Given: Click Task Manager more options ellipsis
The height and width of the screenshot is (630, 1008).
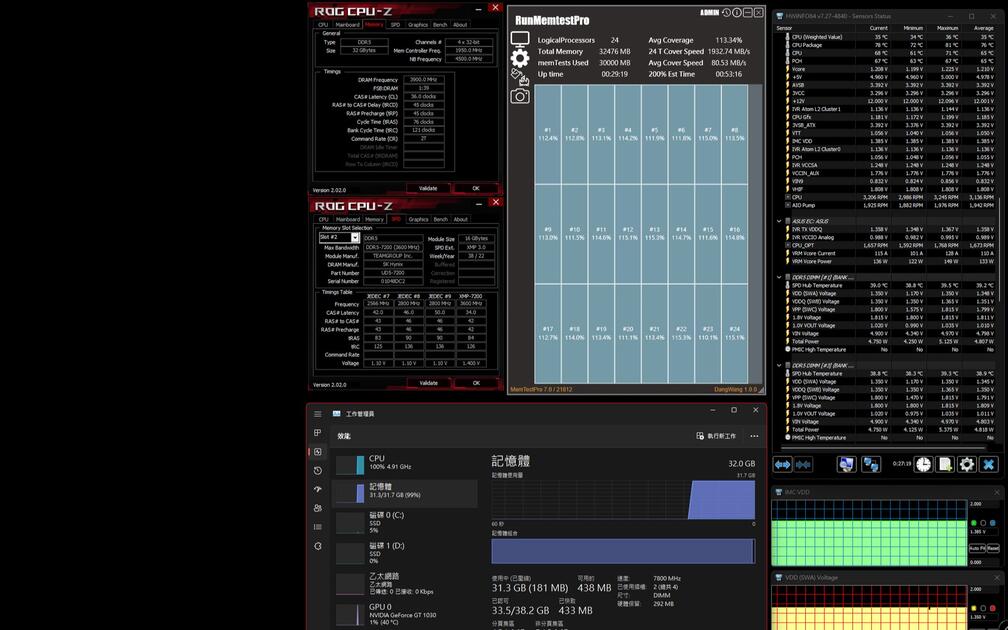Looking at the screenshot, I should [754, 436].
